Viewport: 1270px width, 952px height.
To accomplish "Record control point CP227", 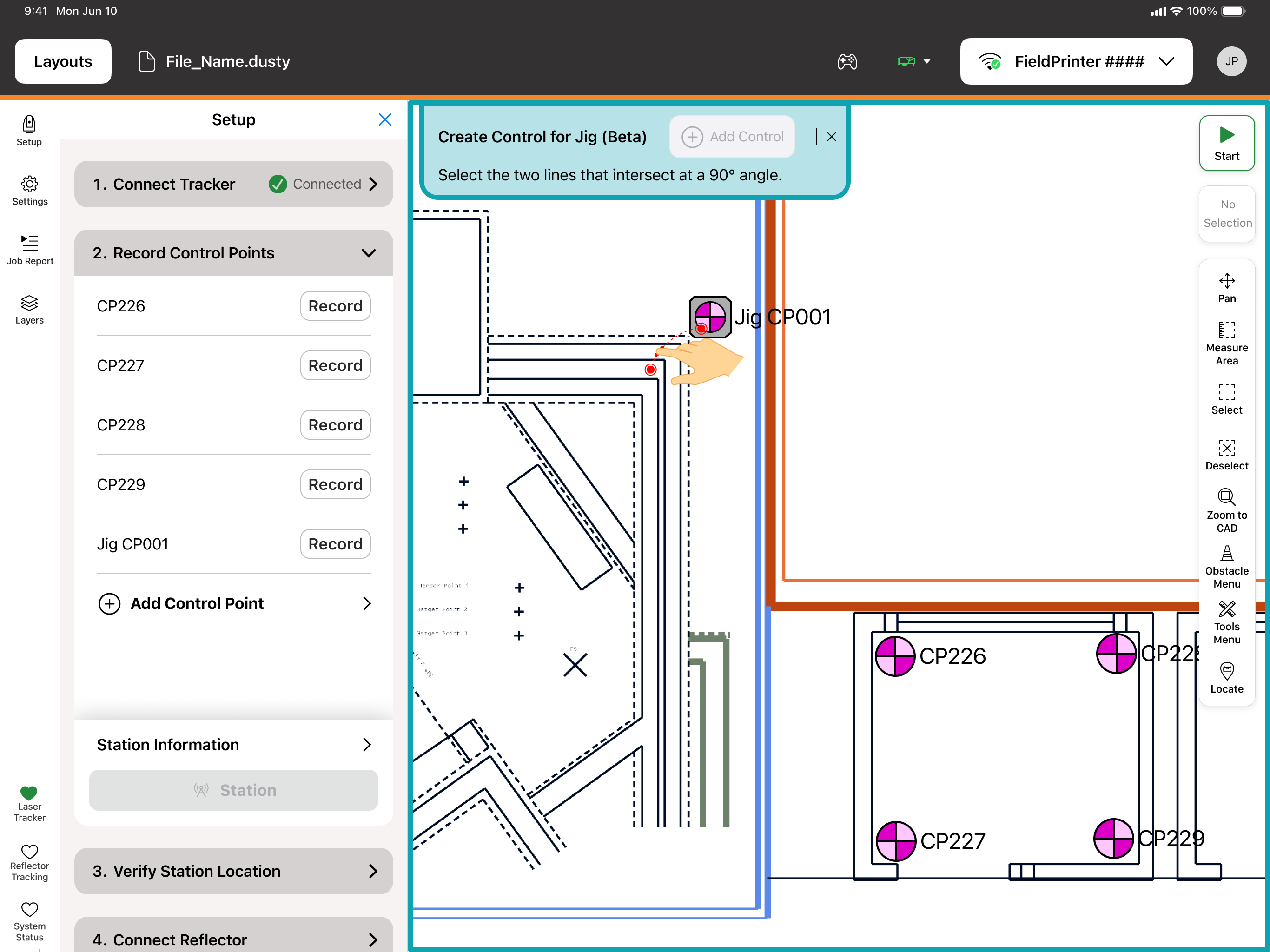I will tap(335, 365).
